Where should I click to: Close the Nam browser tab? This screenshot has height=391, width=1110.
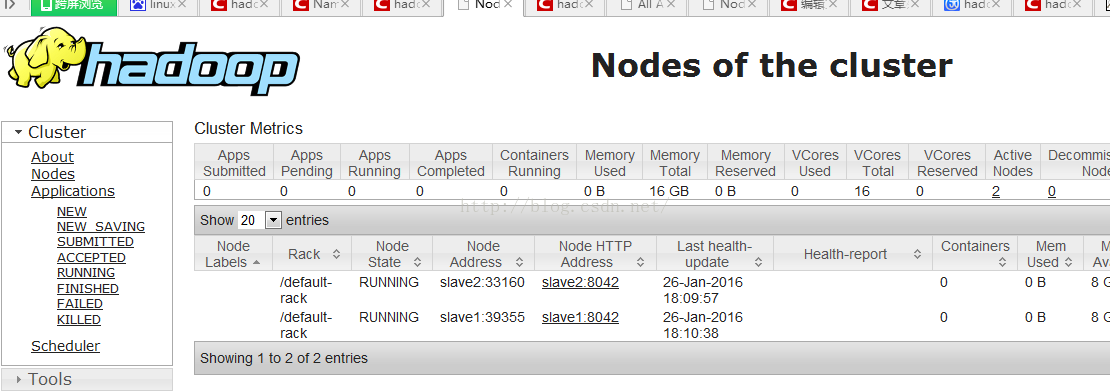click(346, 5)
